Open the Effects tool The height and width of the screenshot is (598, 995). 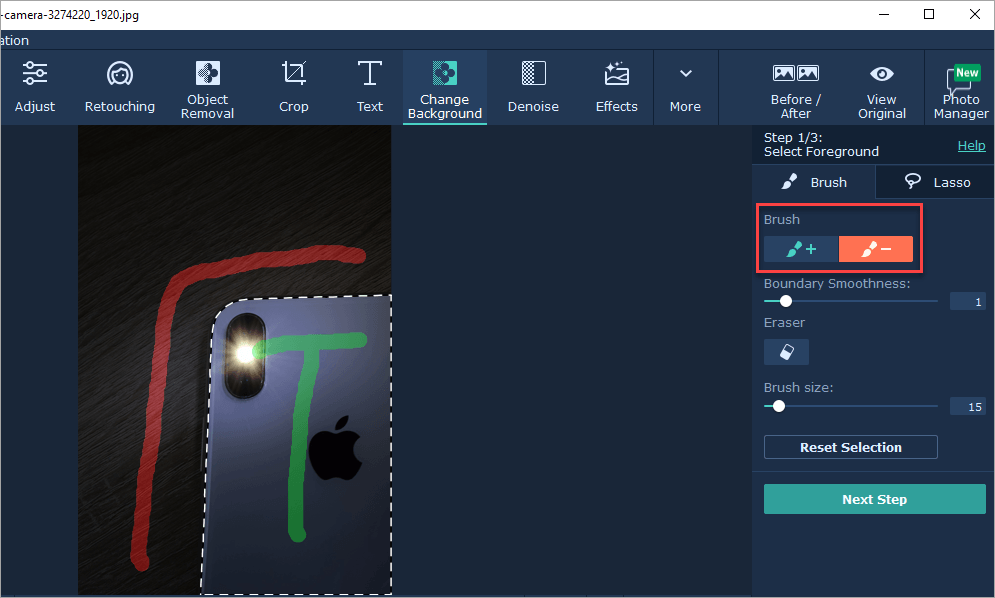616,88
